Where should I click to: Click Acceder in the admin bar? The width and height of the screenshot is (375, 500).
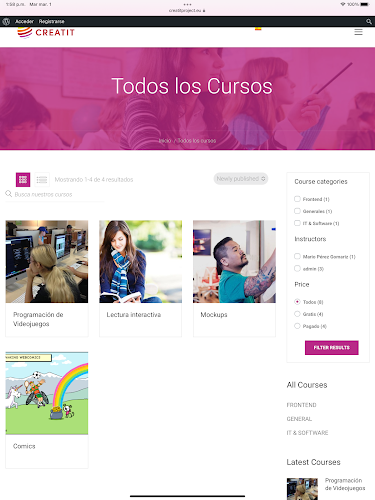coord(24,22)
